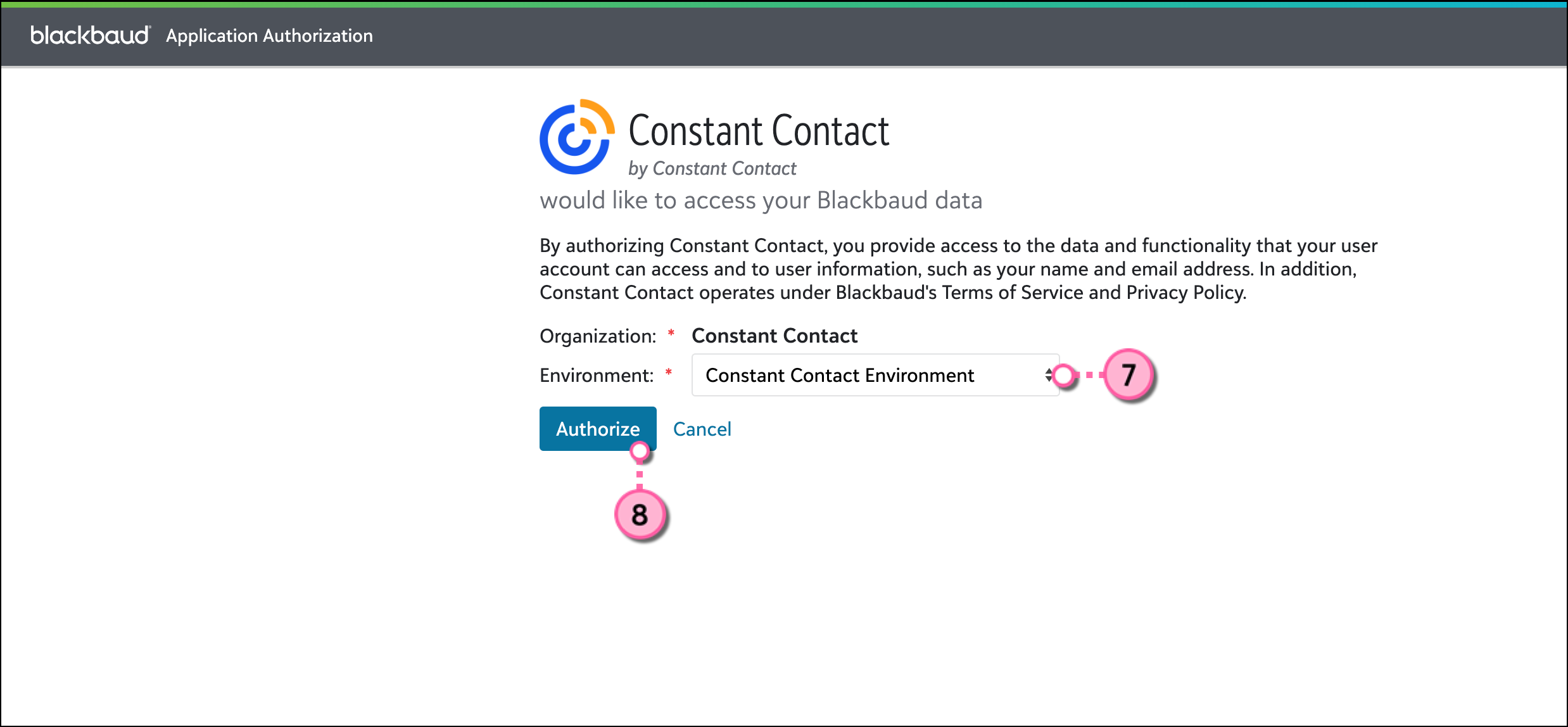Open the Environment dropdown
This screenshot has width=1568, height=727.
874,375
